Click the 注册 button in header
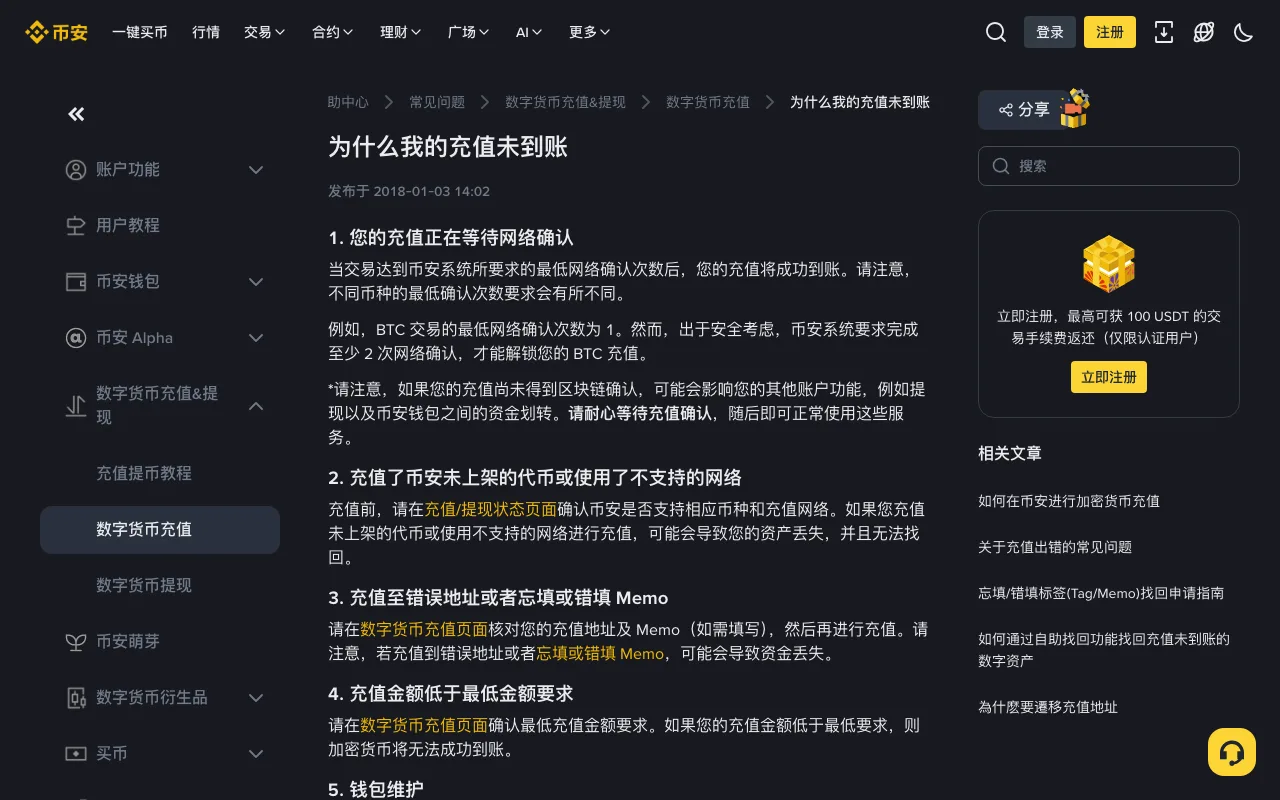 click(x=1110, y=32)
